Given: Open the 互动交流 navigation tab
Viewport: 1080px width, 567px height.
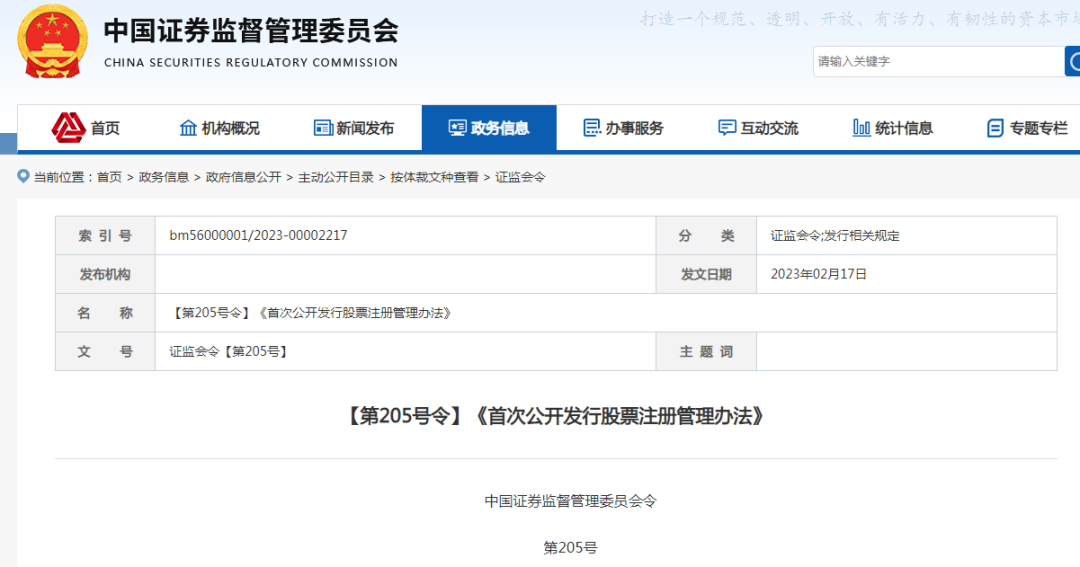Looking at the screenshot, I should click(x=758, y=127).
